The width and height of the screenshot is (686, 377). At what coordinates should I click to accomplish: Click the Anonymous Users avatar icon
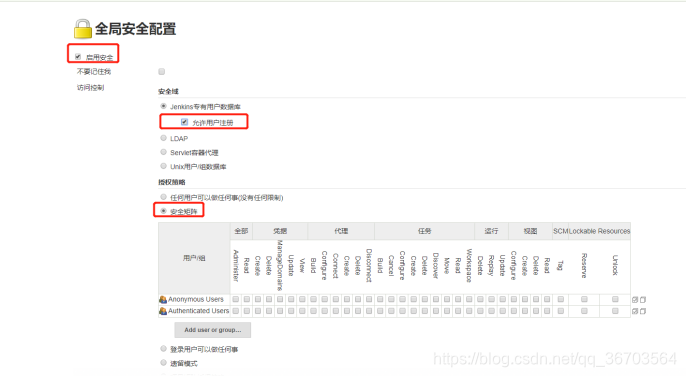163,300
